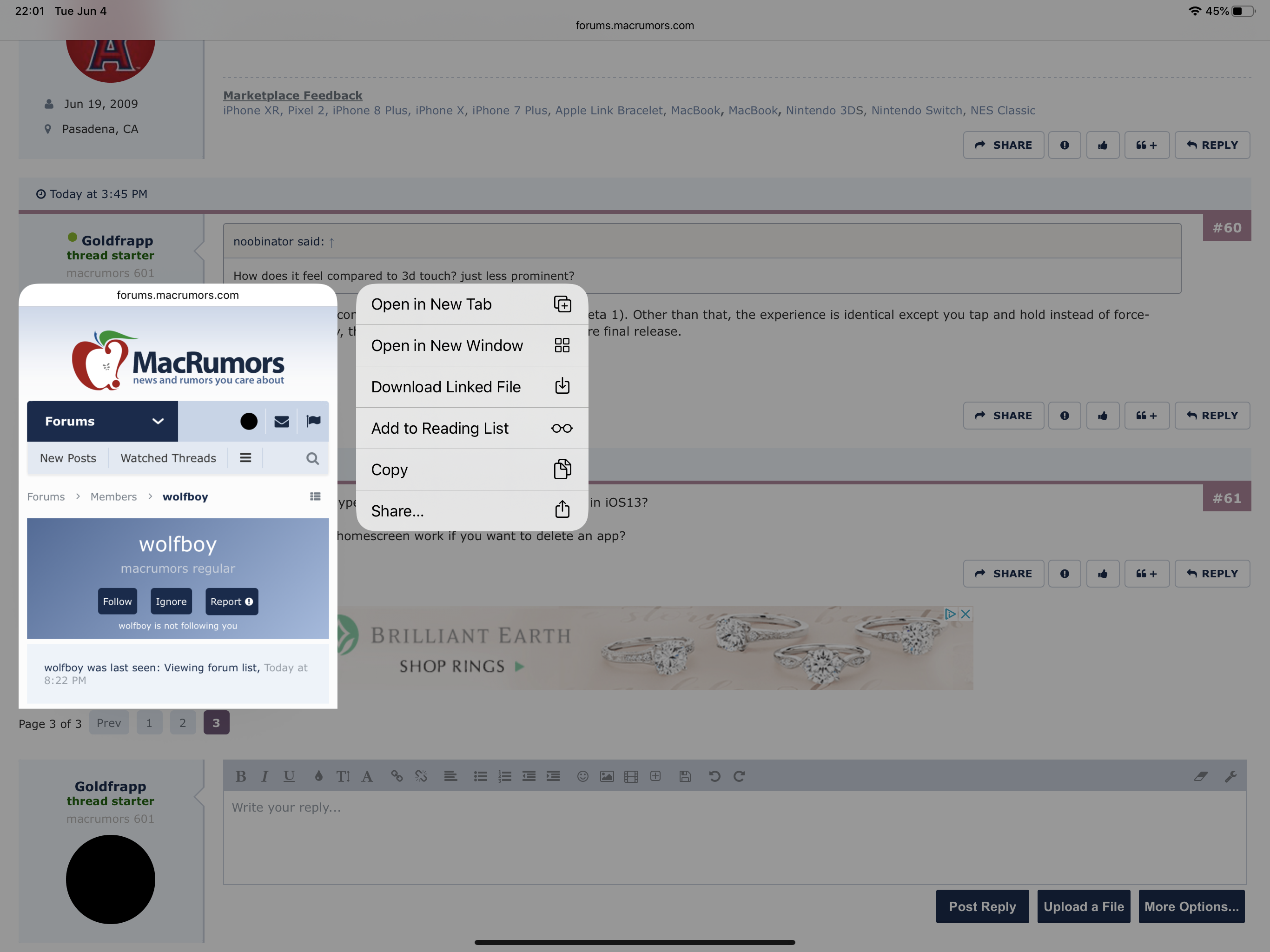Like post #60 with thumbs-up

point(1103,416)
